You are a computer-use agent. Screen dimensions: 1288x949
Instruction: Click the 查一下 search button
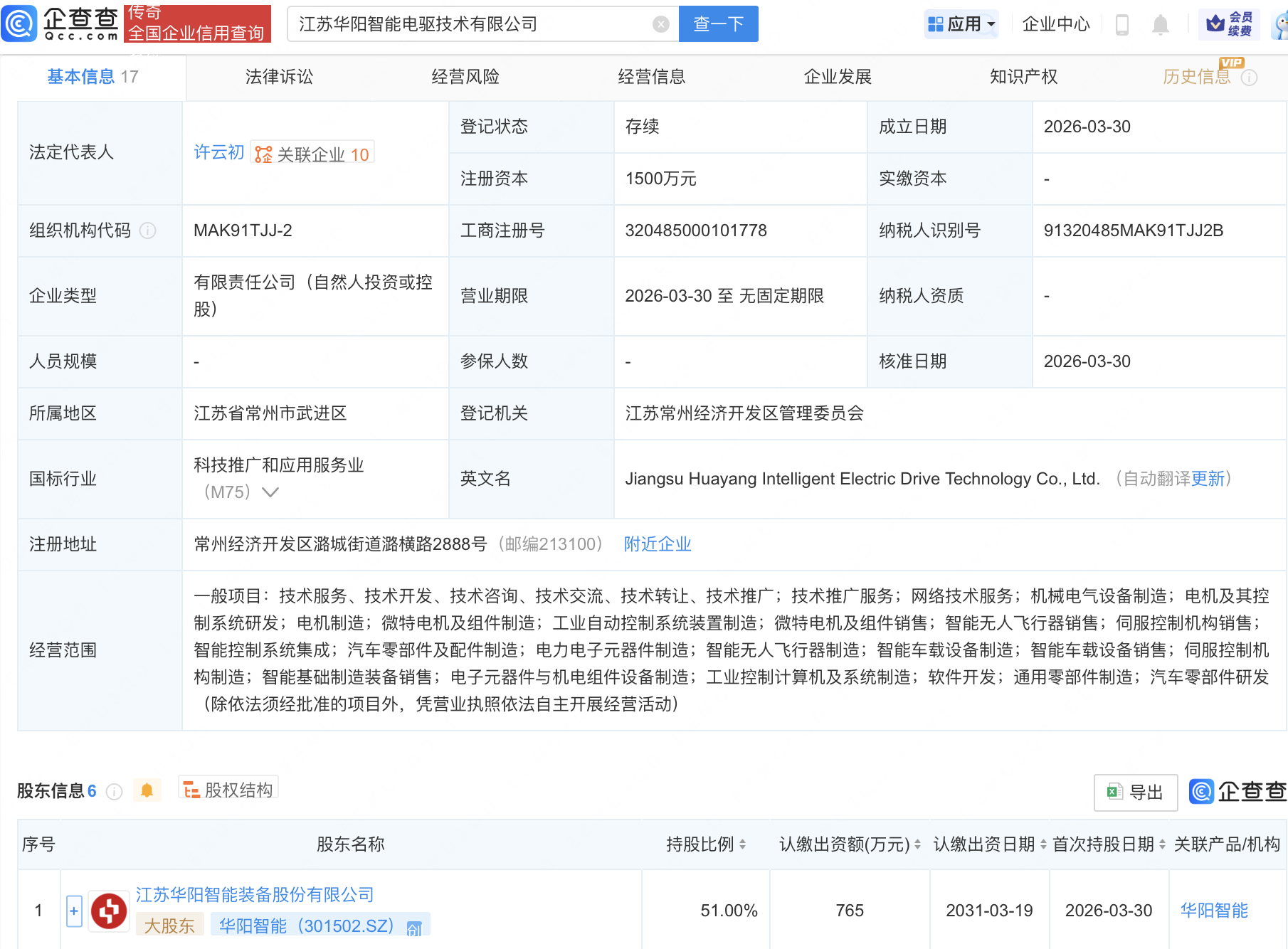coord(718,24)
